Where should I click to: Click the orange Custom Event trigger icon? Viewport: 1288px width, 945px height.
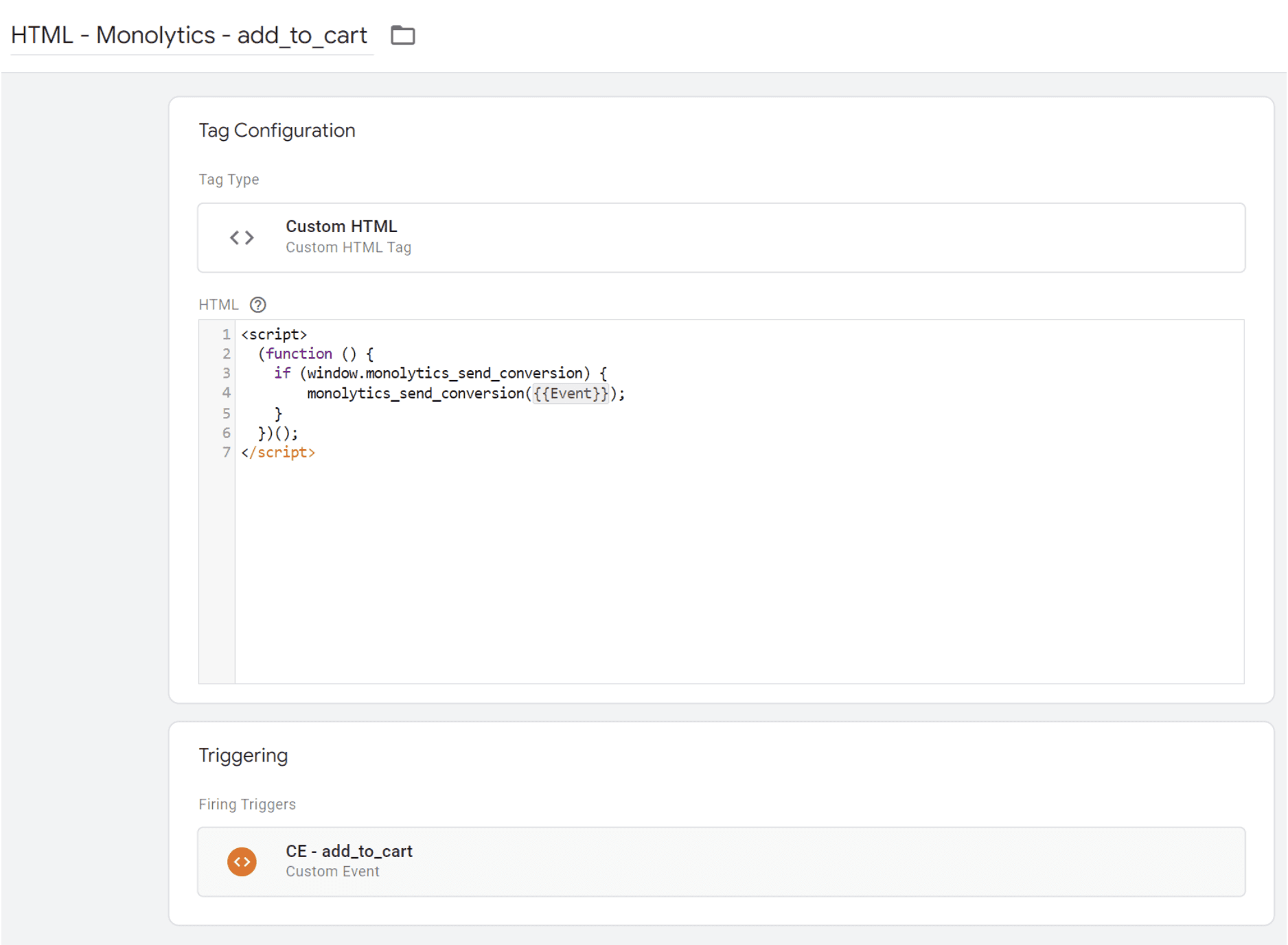(242, 861)
